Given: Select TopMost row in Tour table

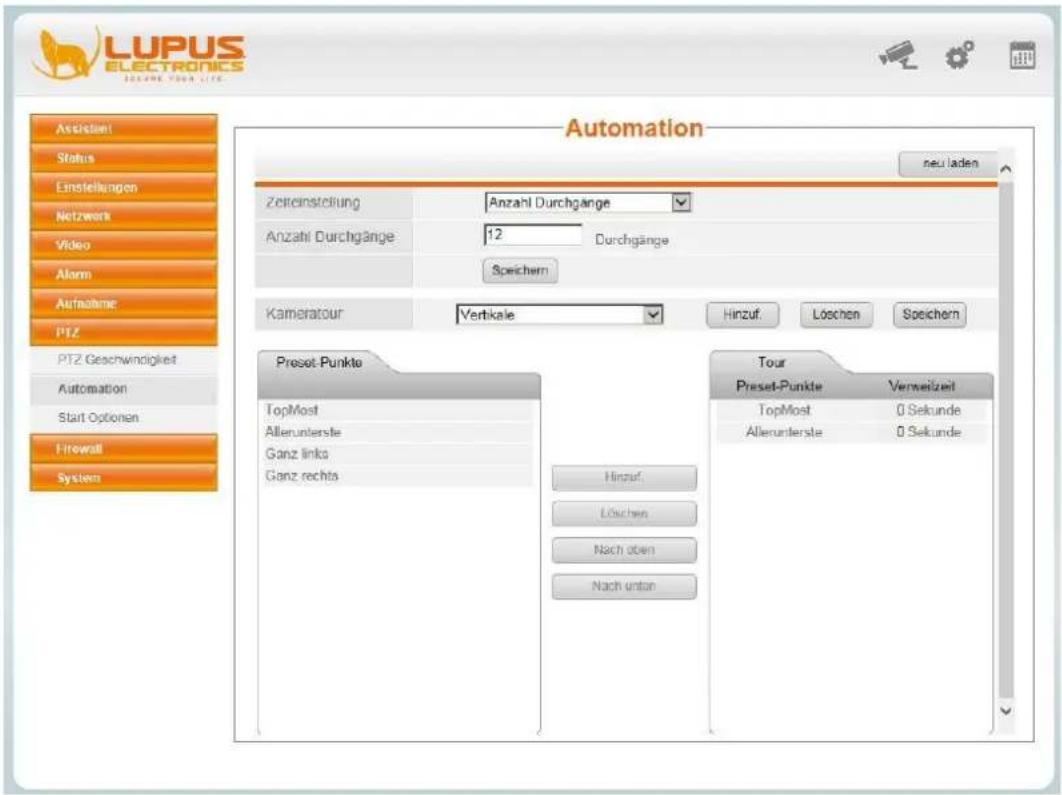Looking at the screenshot, I should pyautogui.click(x=851, y=410).
